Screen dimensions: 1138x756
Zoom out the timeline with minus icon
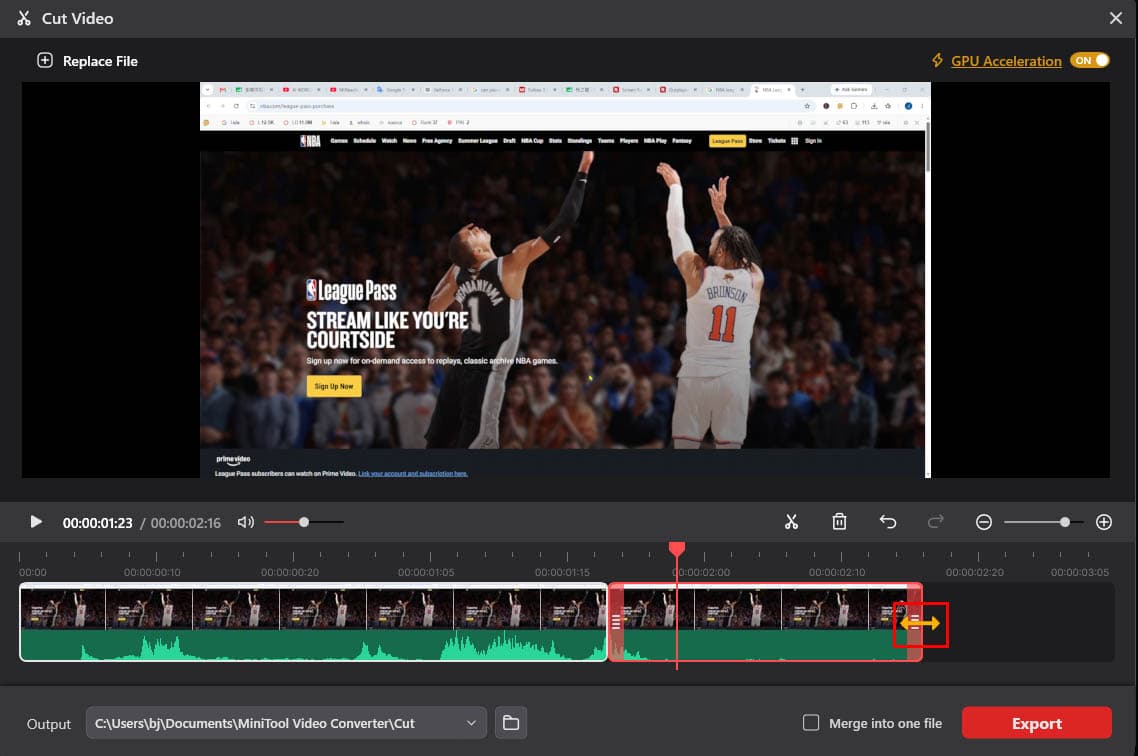(x=983, y=522)
